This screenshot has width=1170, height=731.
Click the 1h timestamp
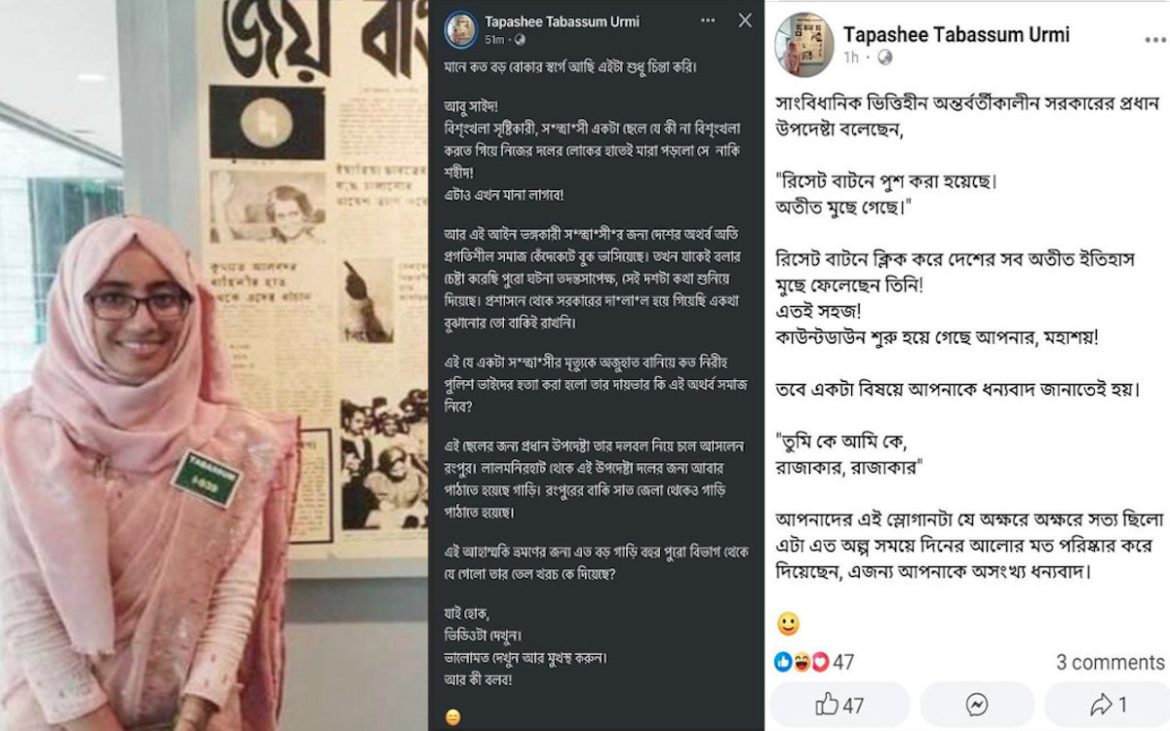tap(851, 58)
